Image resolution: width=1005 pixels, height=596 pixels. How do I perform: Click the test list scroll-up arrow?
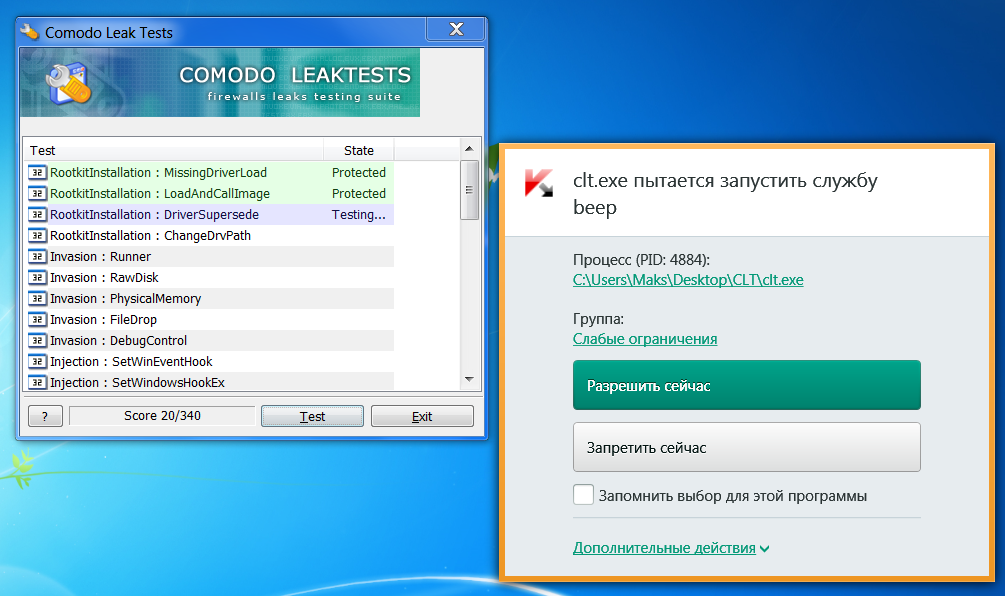click(x=469, y=149)
